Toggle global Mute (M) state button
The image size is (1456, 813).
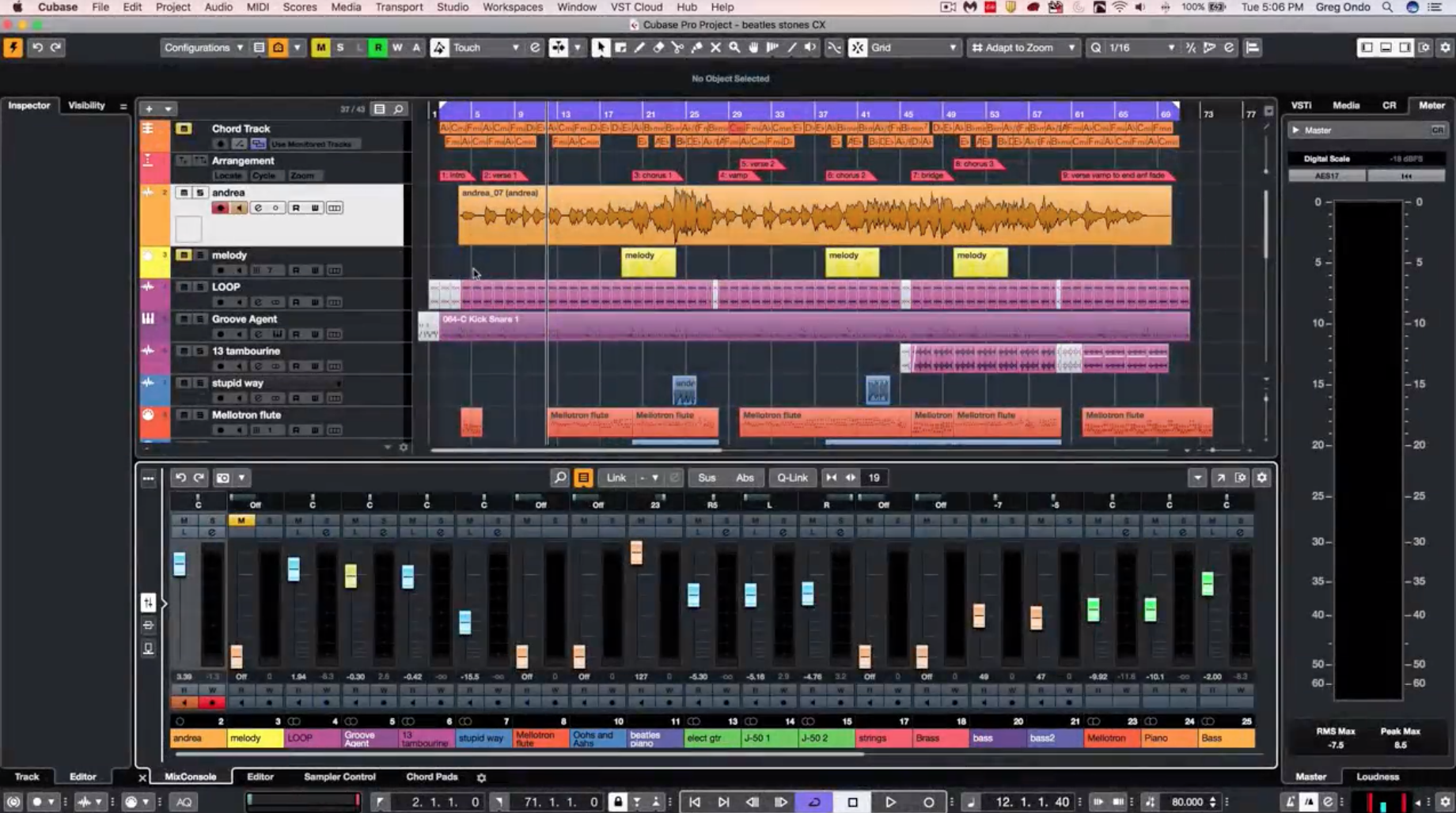pyautogui.click(x=320, y=47)
